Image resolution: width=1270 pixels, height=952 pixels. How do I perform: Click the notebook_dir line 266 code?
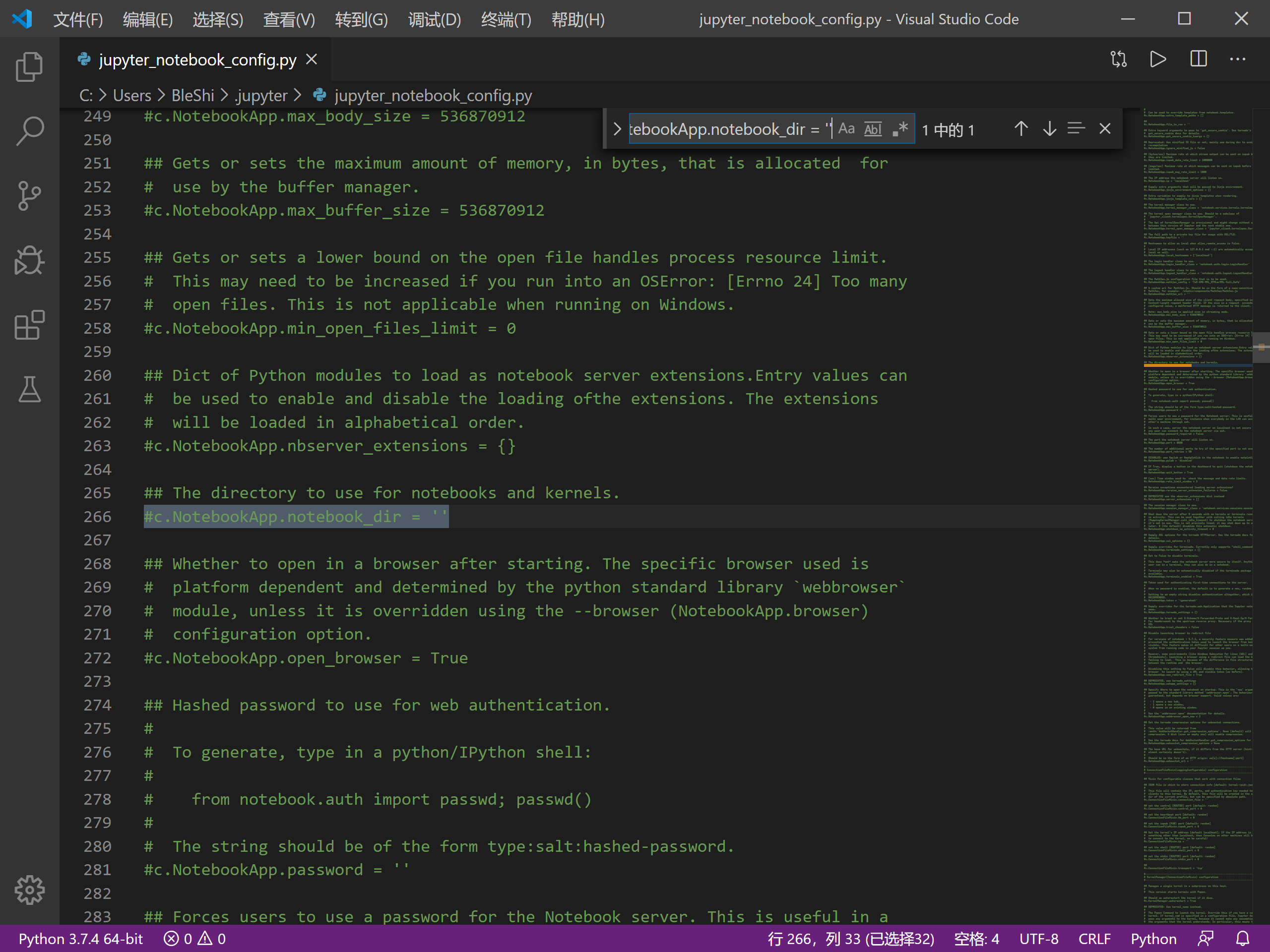coord(296,517)
